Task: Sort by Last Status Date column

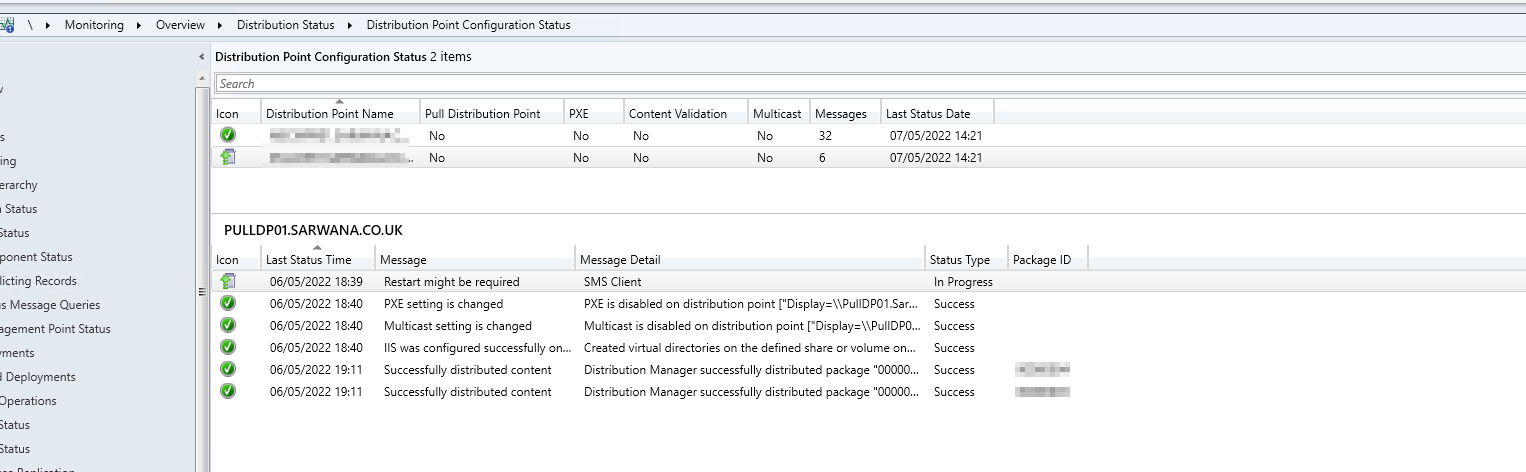Action: (937, 113)
